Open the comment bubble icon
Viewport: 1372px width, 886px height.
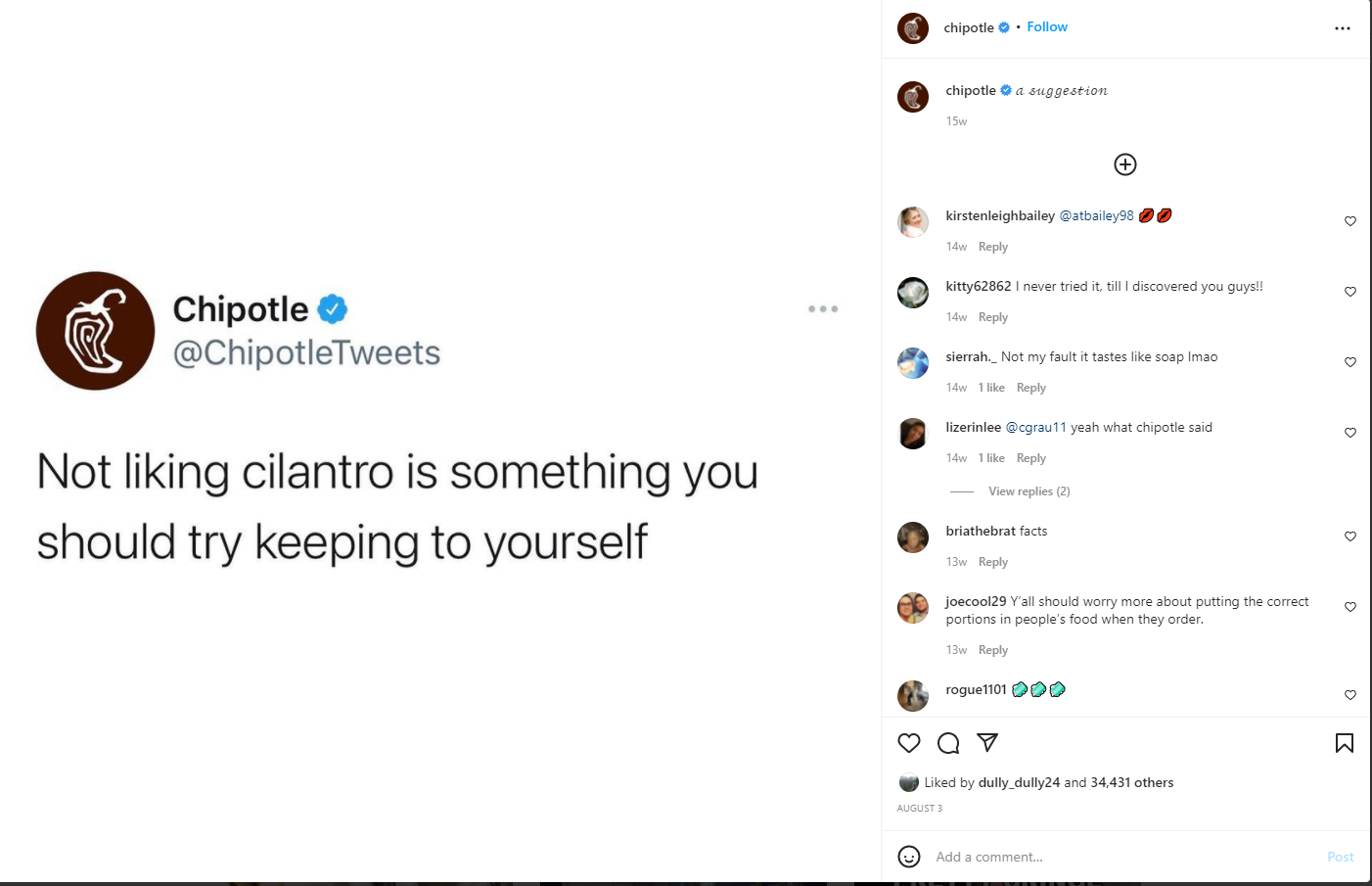coord(948,743)
